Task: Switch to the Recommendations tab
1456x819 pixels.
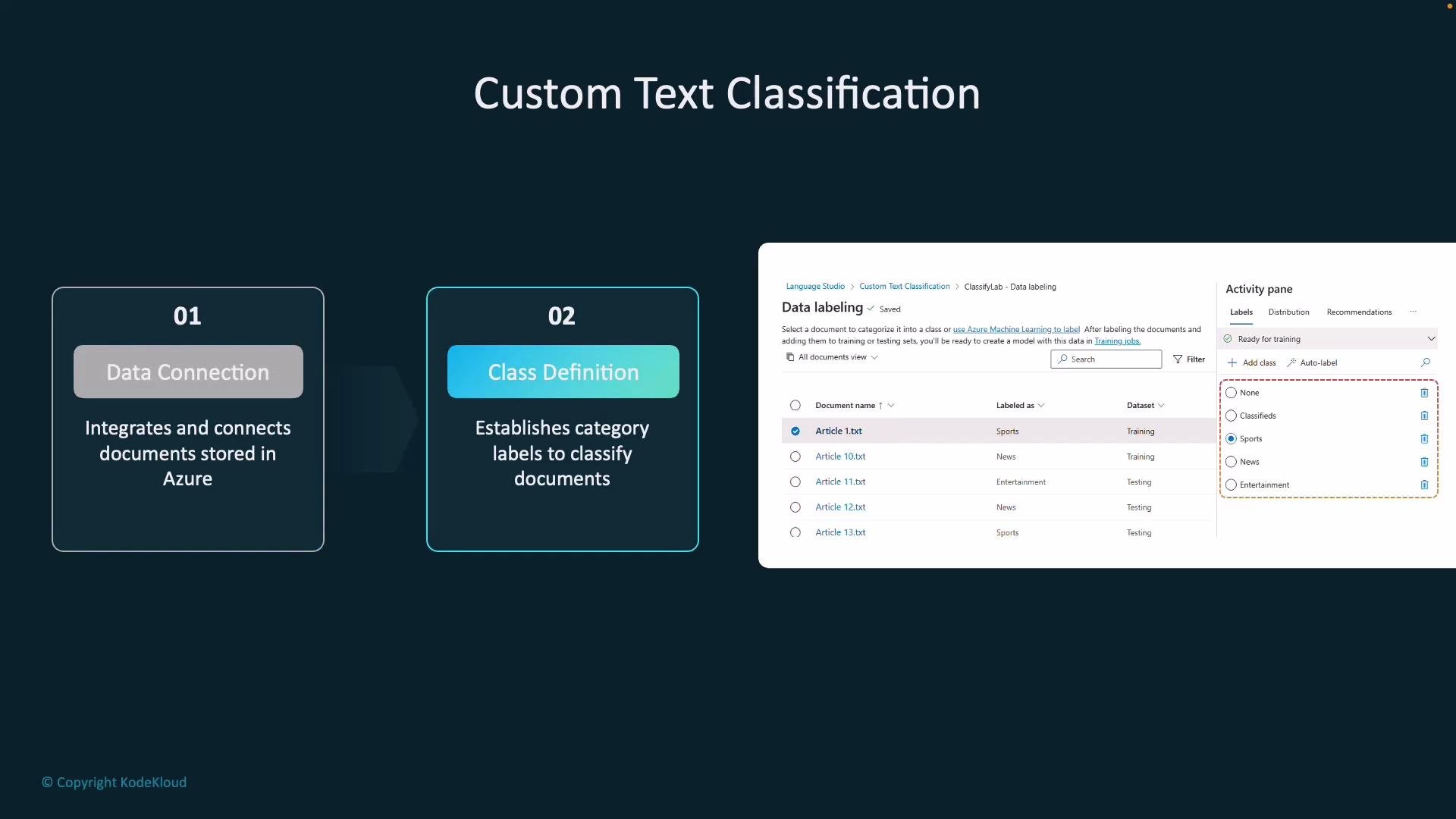Action: [1359, 312]
